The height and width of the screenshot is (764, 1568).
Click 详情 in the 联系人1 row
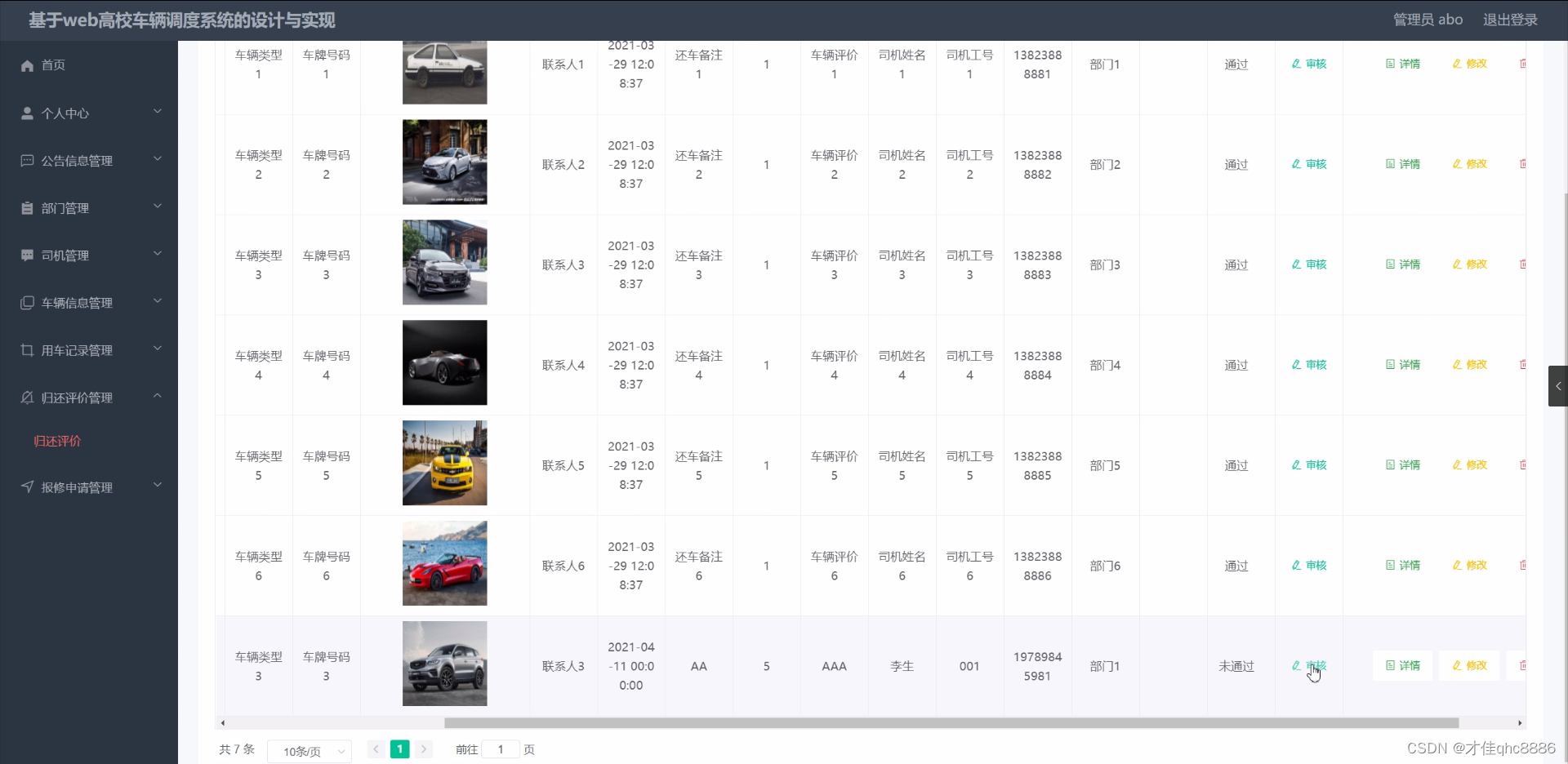pos(1403,64)
